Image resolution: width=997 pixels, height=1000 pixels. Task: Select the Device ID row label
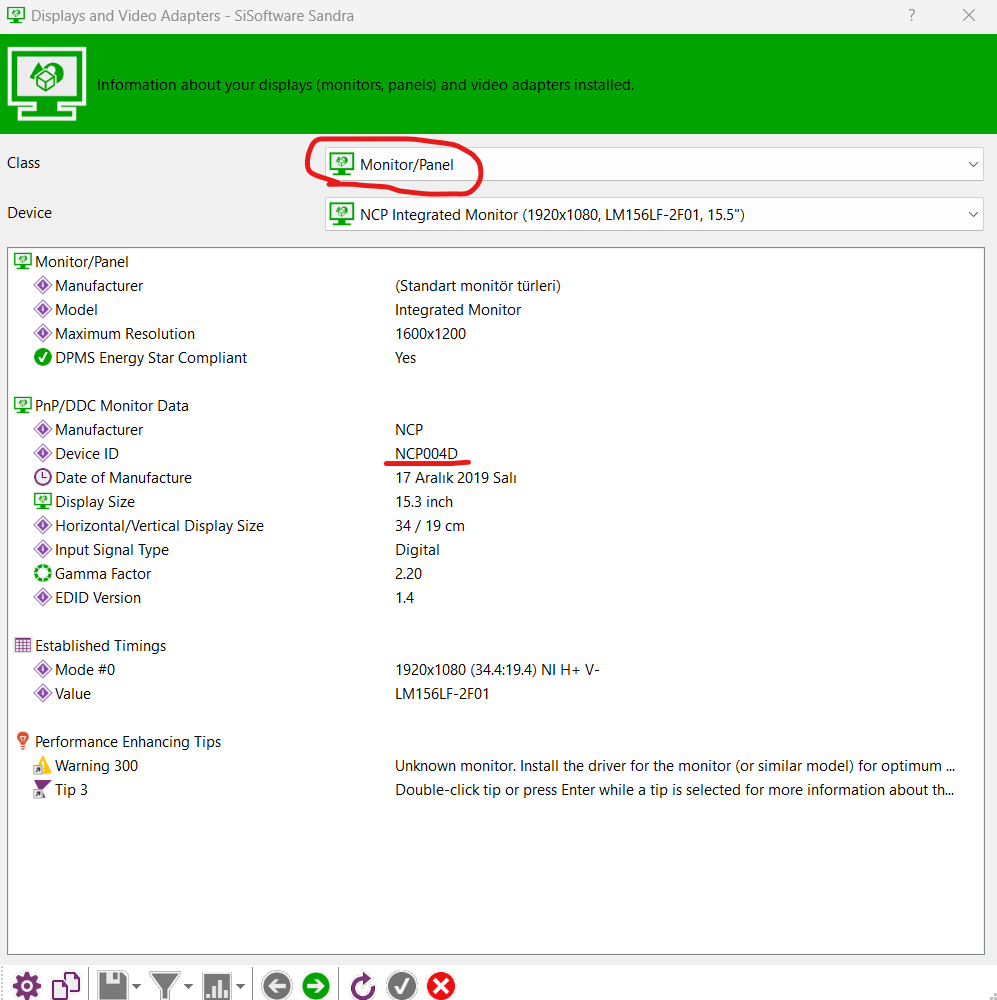(87, 453)
